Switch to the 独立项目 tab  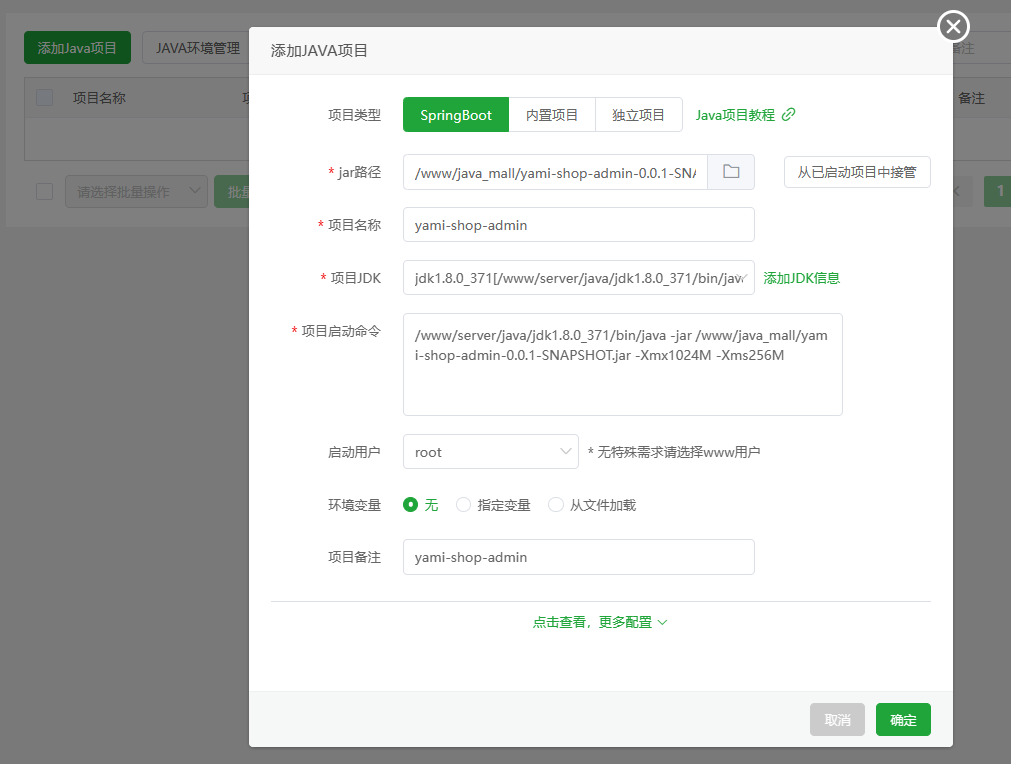[x=638, y=114]
